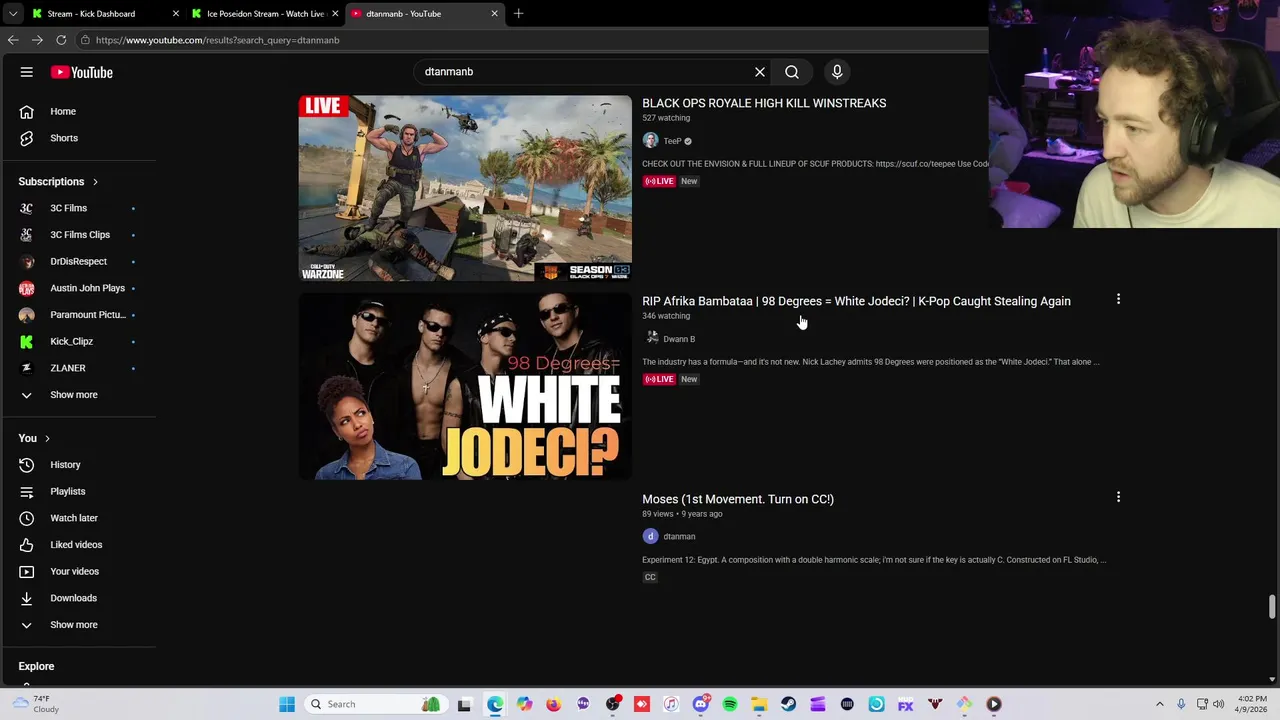The width and height of the screenshot is (1280, 720).
Task: Close the Ice Poseidon Stream tab
Action: 335,14
